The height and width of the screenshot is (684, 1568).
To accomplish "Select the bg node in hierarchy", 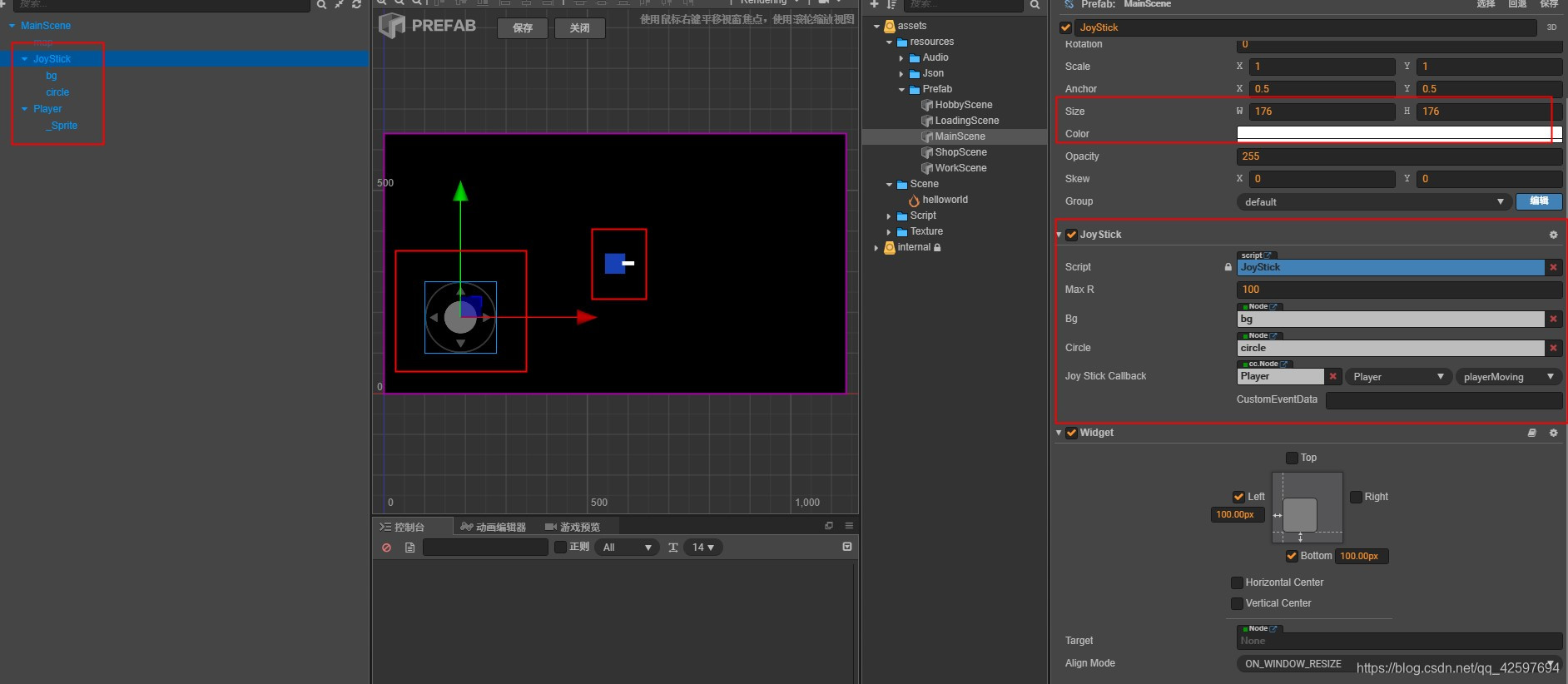I will pyautogui.click(x=52, y=76).
